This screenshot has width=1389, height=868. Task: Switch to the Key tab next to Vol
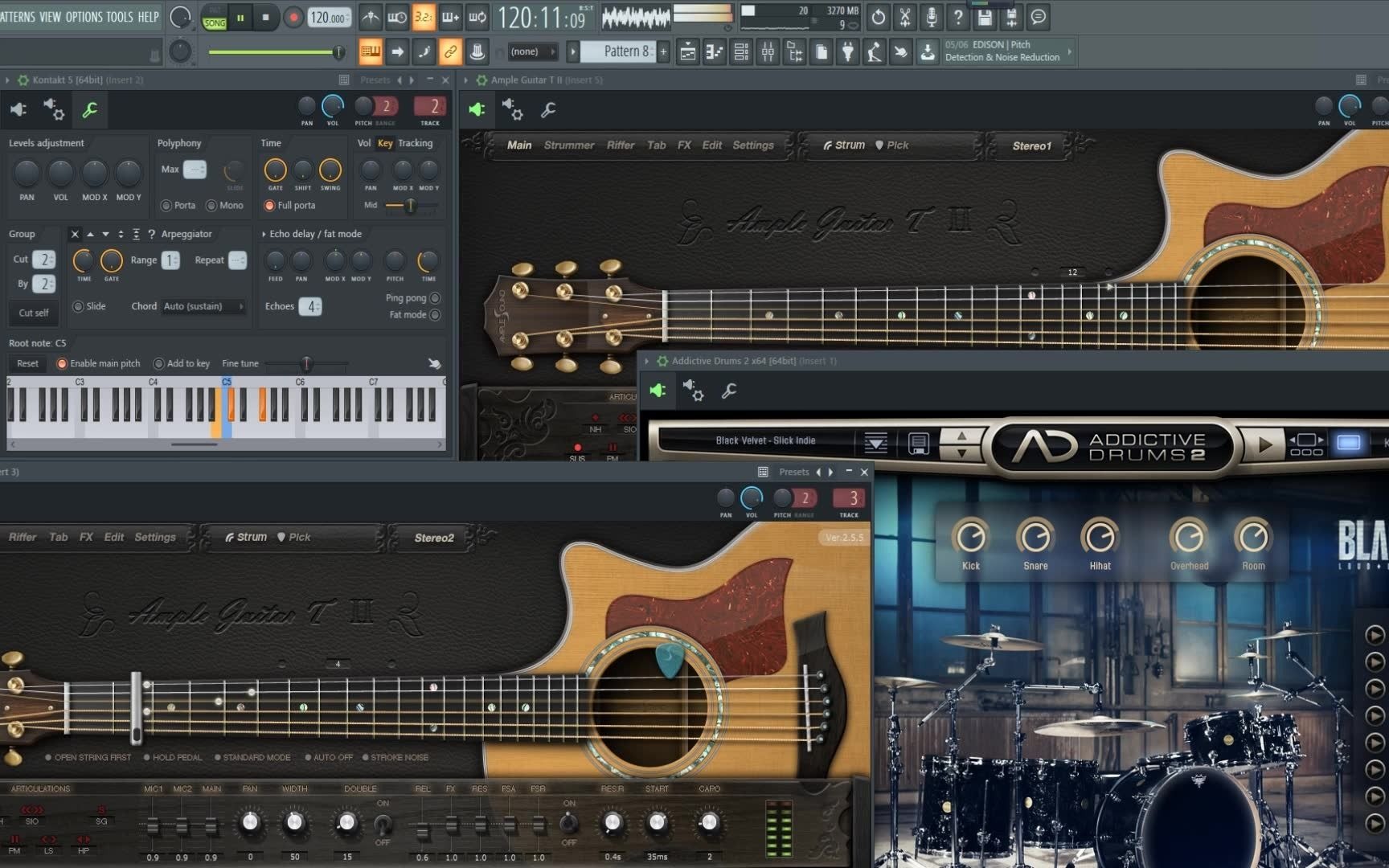(385, 143)
